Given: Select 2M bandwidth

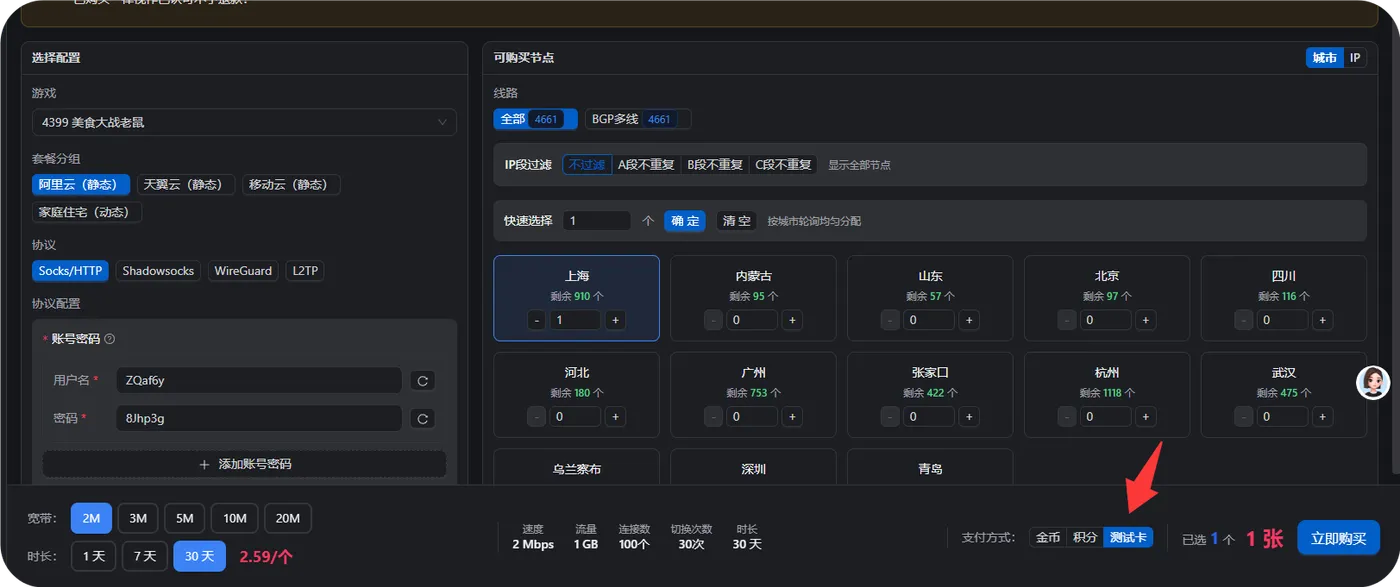Looking at the screenshot, I should (91, 518).
